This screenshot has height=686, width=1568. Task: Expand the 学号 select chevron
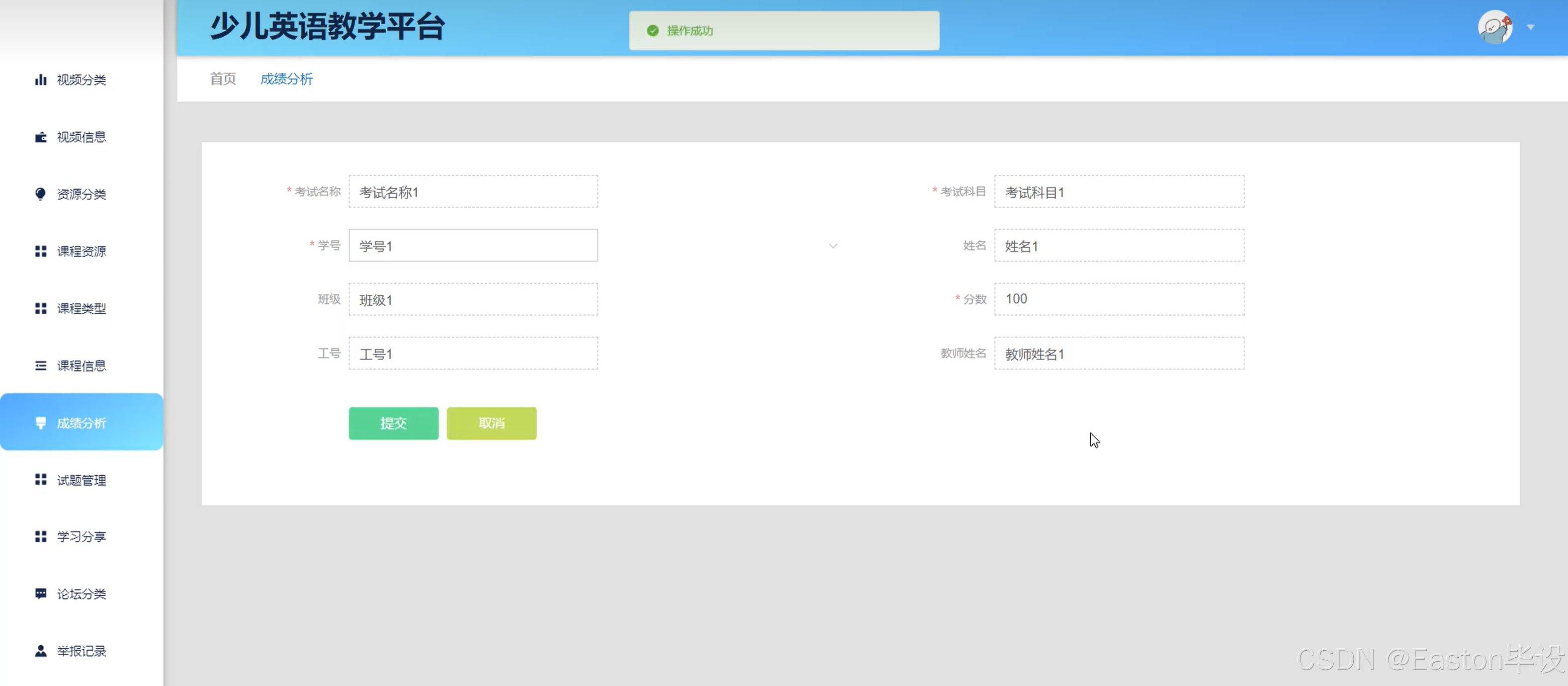[833, 246]
